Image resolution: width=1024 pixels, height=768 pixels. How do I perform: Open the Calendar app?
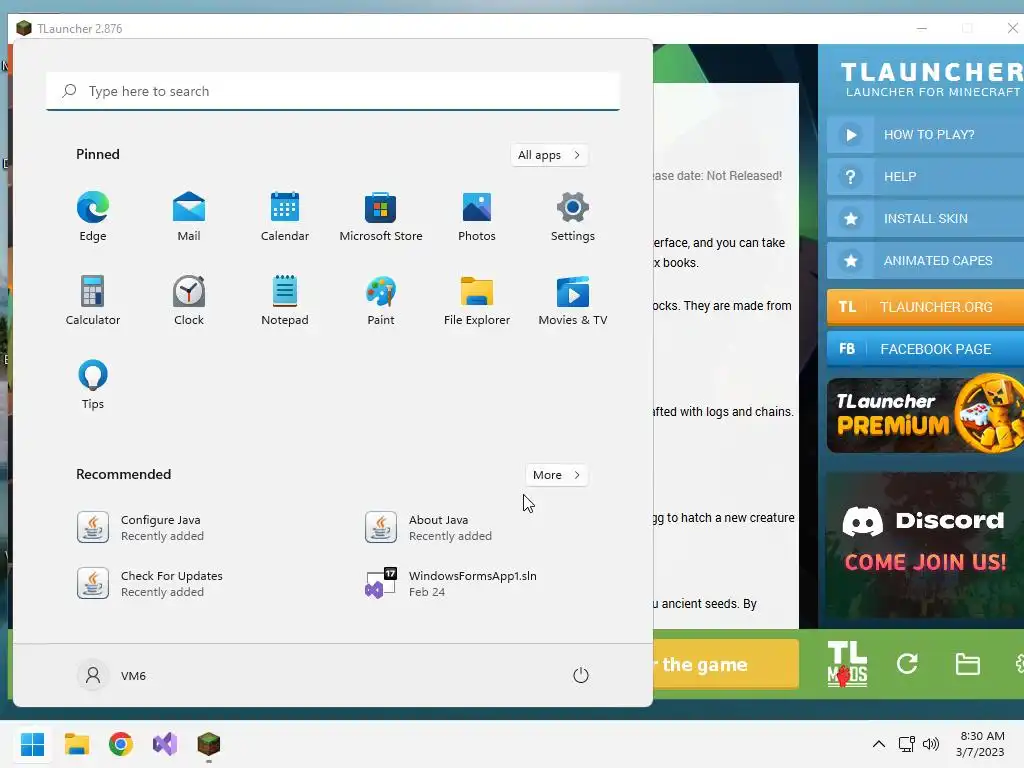(x=285, y=217)
